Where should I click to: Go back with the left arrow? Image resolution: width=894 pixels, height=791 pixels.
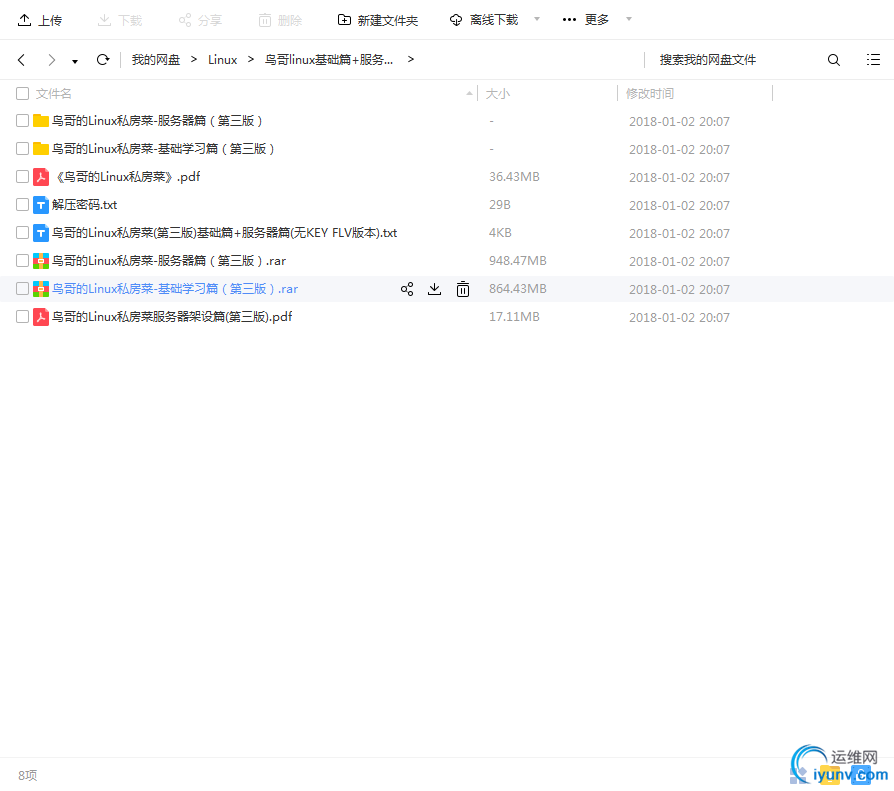(x=22, y=60)
